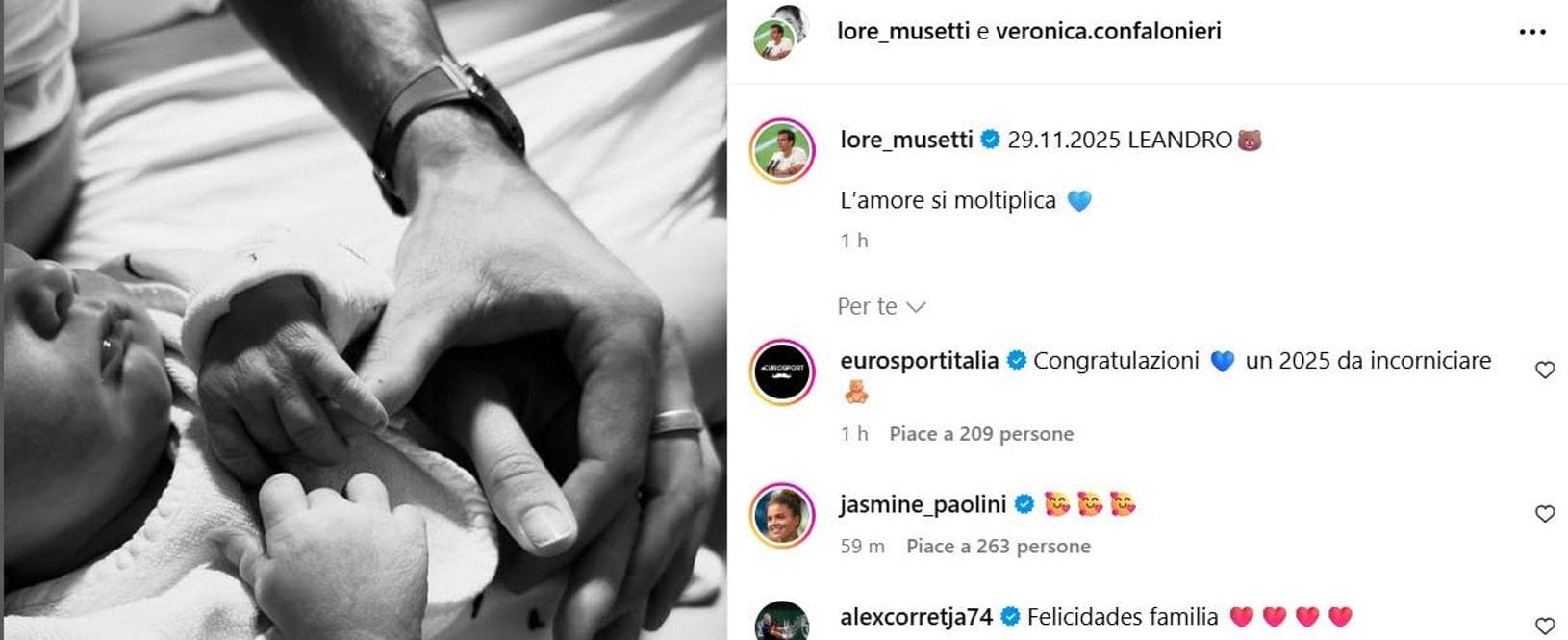Screen dimensions: 1568x640
Task: Click the black and white baby photo
Action: coord(364,320)
